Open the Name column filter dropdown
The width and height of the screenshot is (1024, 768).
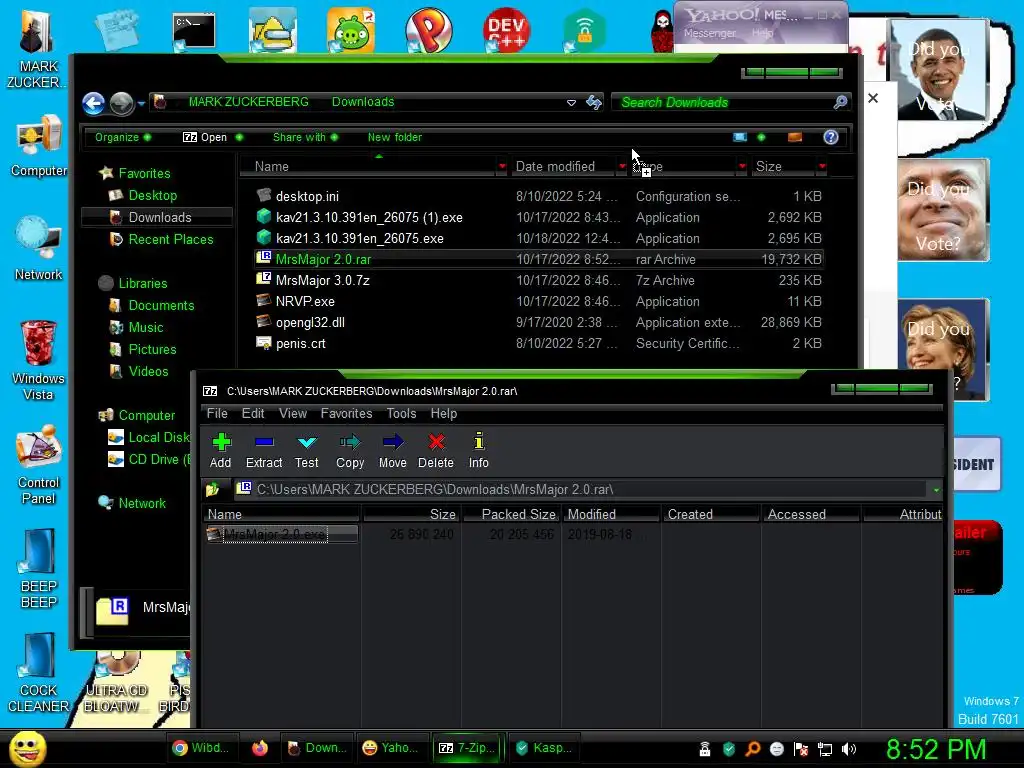pyautogui.click(x=502, y=167)
